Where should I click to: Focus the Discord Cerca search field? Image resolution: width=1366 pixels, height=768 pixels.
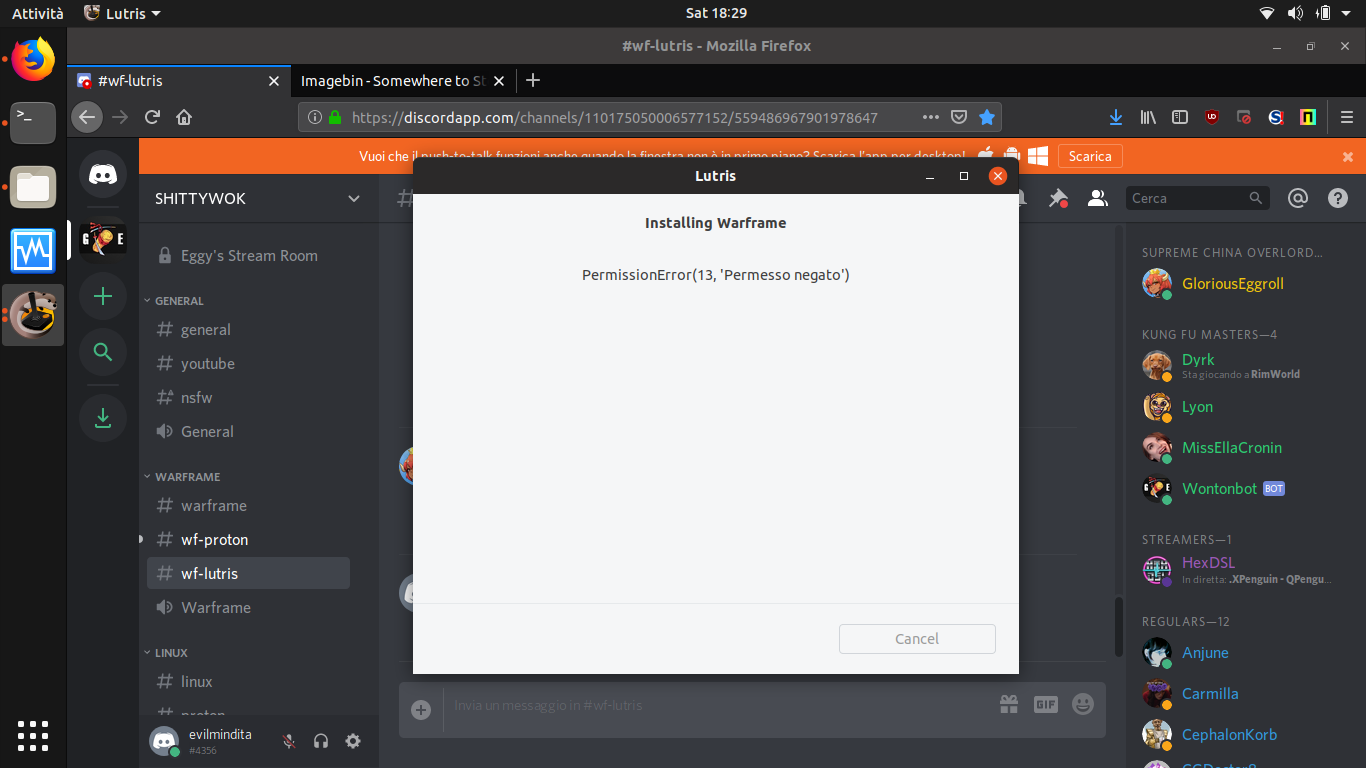point(1198,198)
